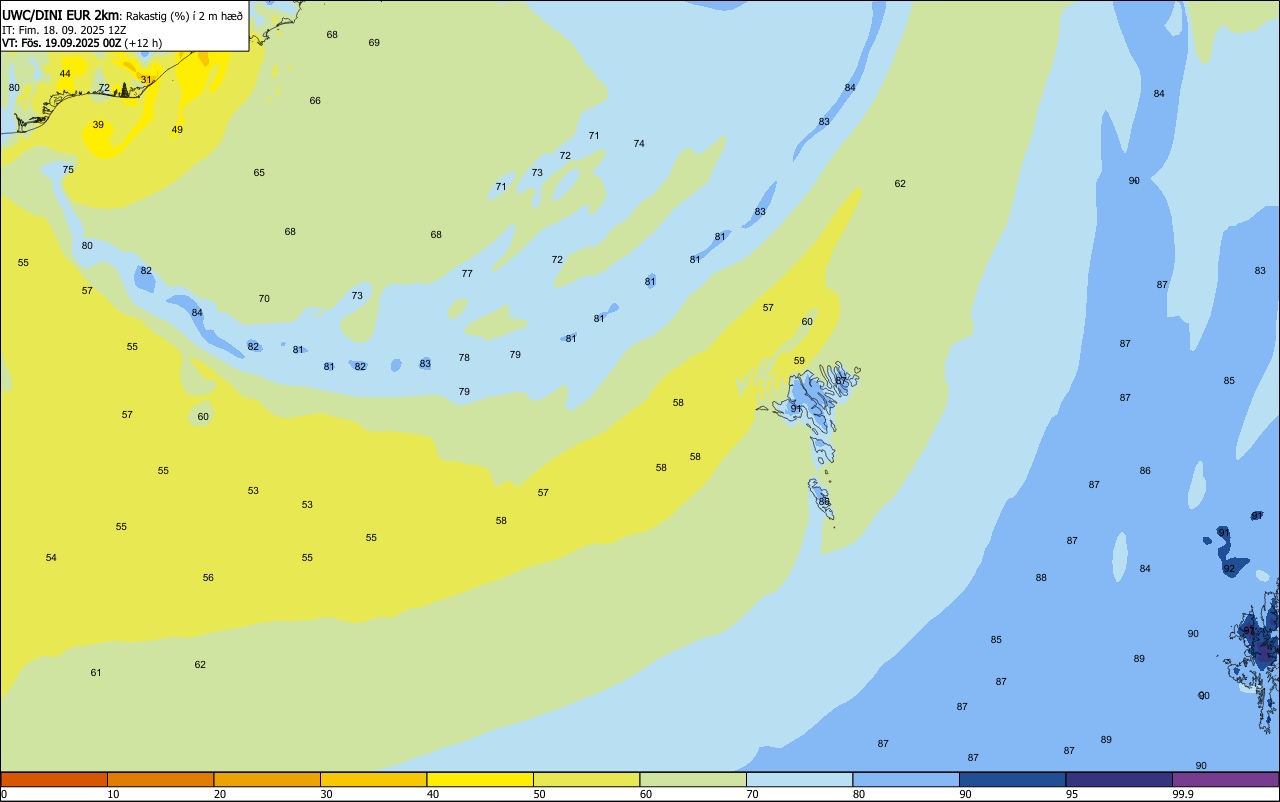Click the pale blue 70–80 legend swatch
1280x802 pixels.
(799, 779)
